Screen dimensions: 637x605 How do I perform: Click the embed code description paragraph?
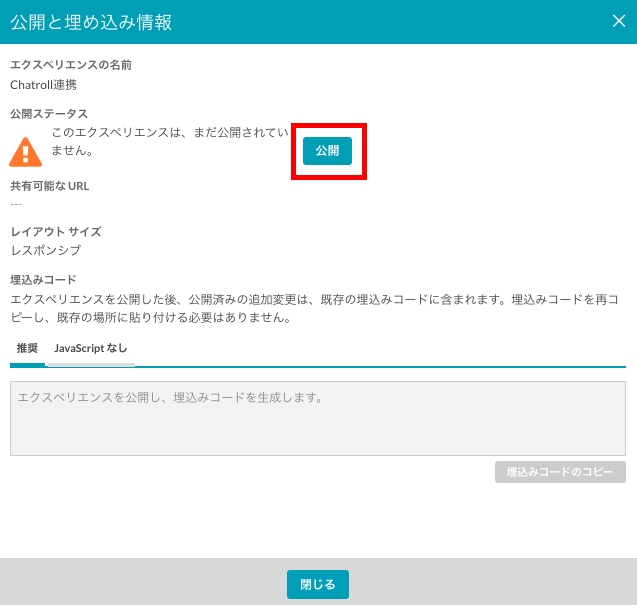click(317, 308)
